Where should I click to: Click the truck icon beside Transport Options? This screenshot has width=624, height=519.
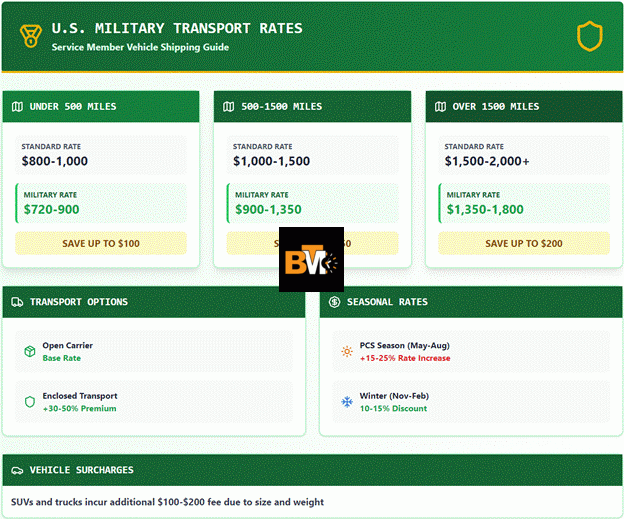tap(17, 302)
